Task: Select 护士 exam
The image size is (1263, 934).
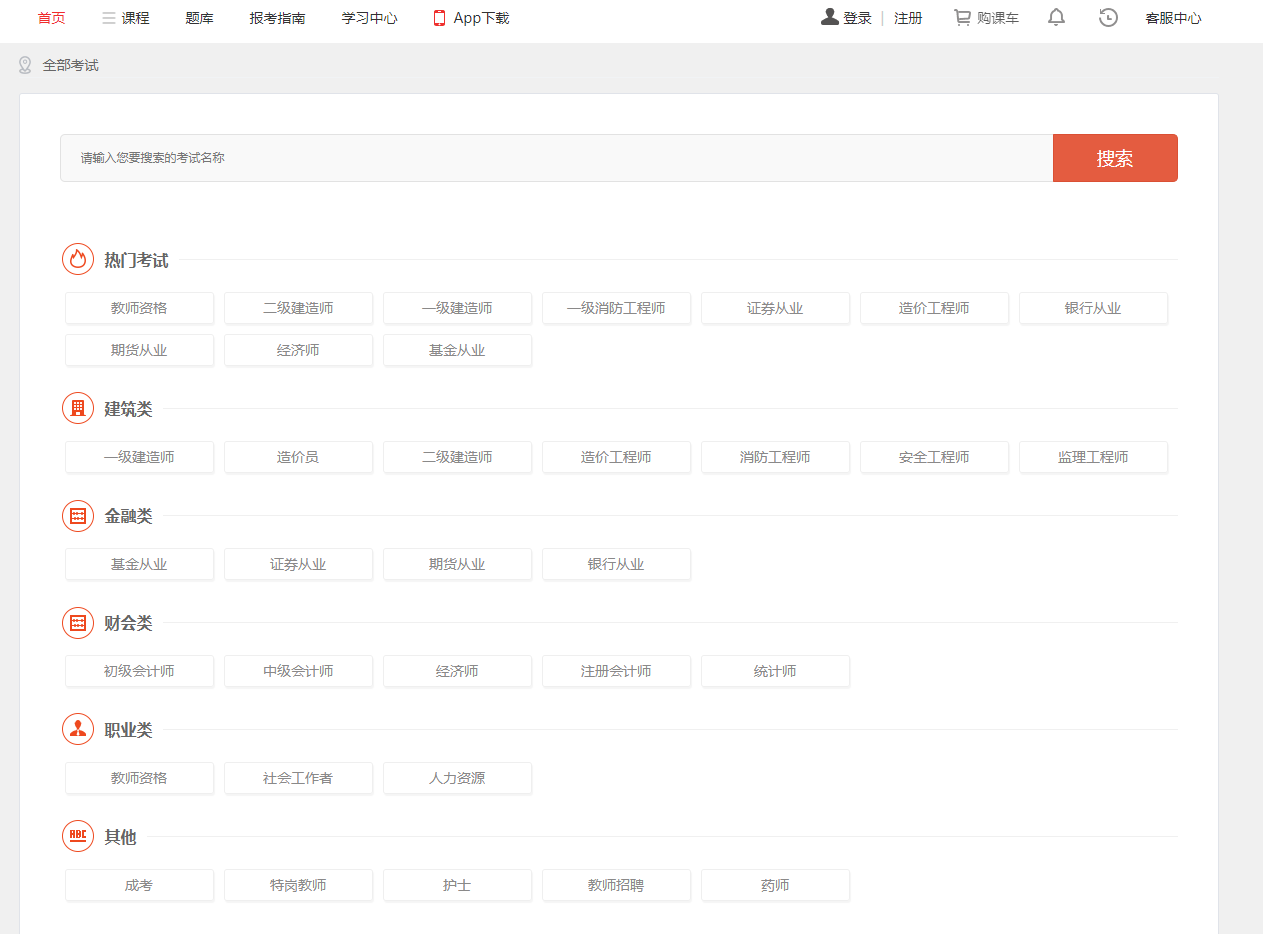Action: (457, 885)
